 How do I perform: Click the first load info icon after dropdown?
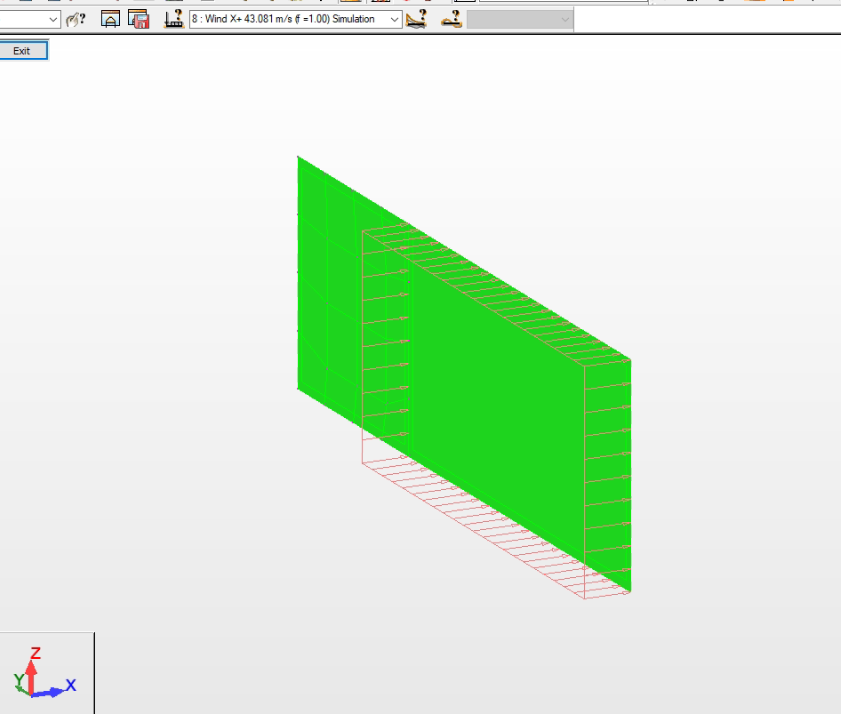pos(416,18)
